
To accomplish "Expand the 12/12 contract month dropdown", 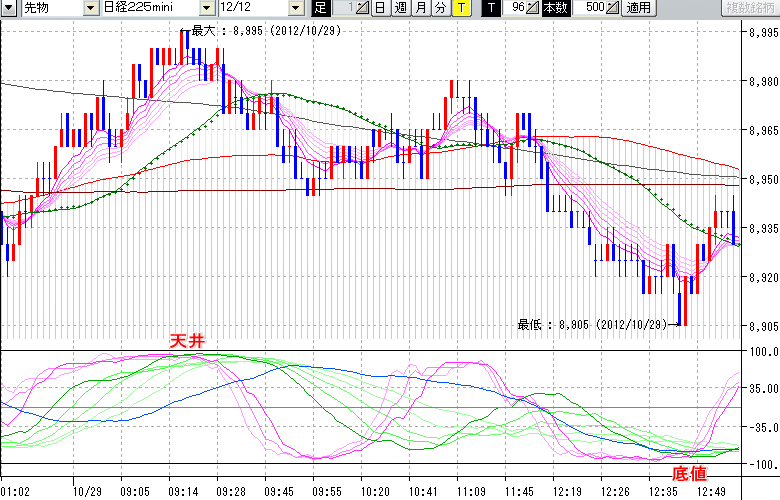I will pos(295,8).
